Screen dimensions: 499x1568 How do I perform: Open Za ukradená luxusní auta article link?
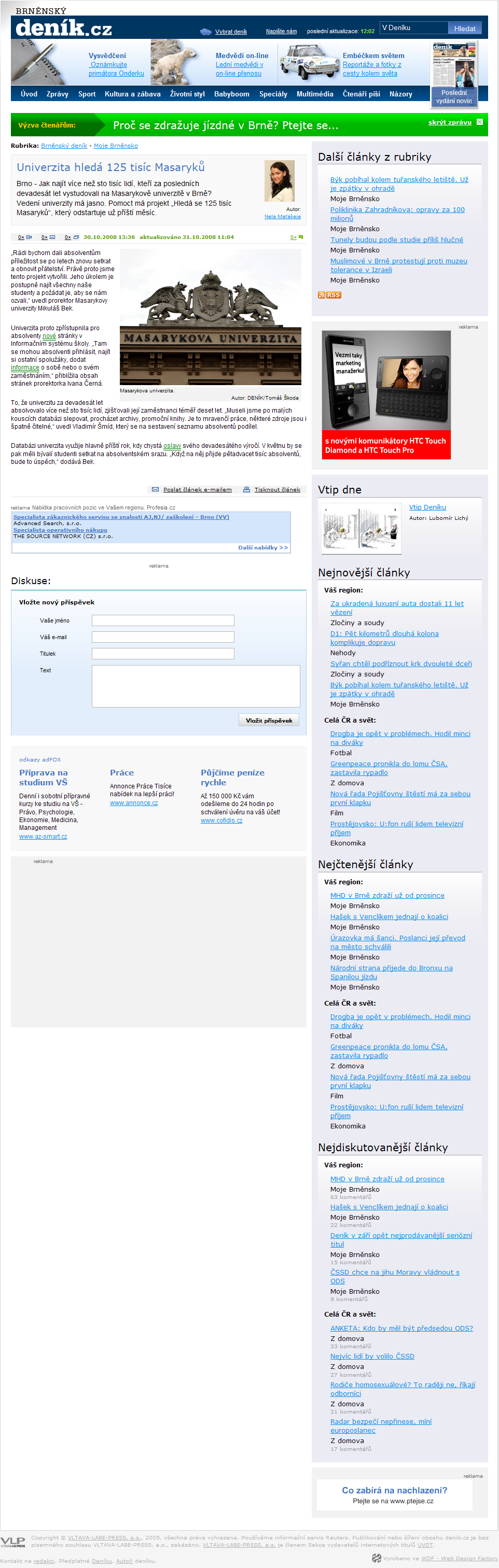(397, 608)
